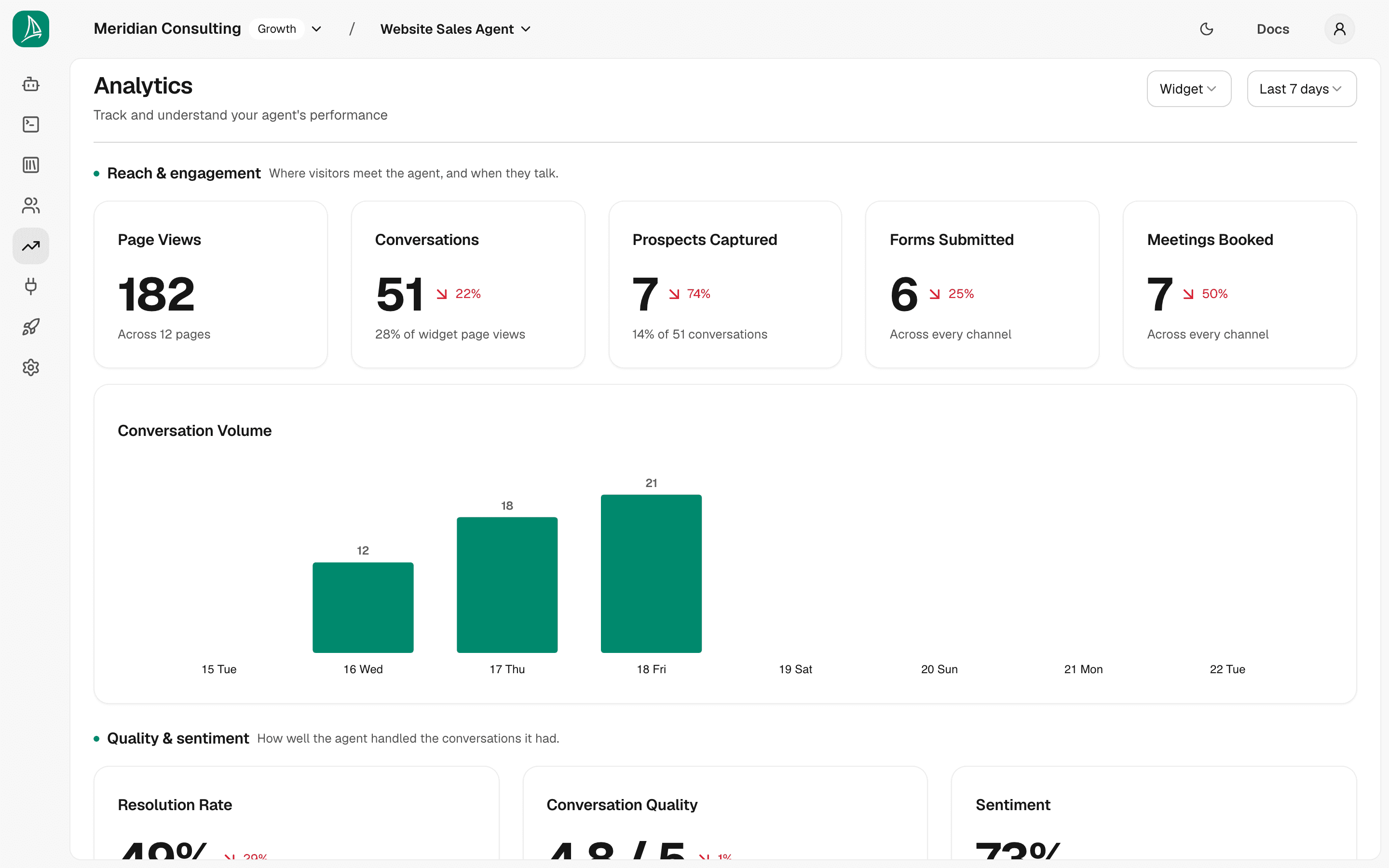This screenshot has height=868, width=1389.
Task: Click the '22 Tue' axis label
Action: (x=1227, y=669)
